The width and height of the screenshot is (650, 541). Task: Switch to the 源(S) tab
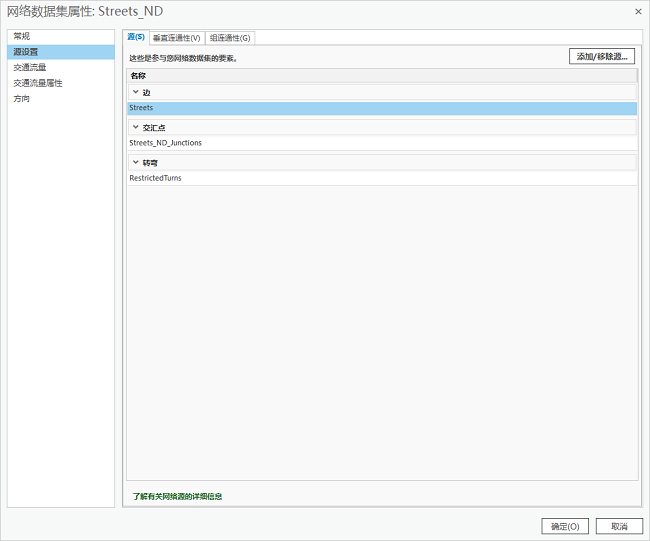pyautogui.click(x=136, y=37)
